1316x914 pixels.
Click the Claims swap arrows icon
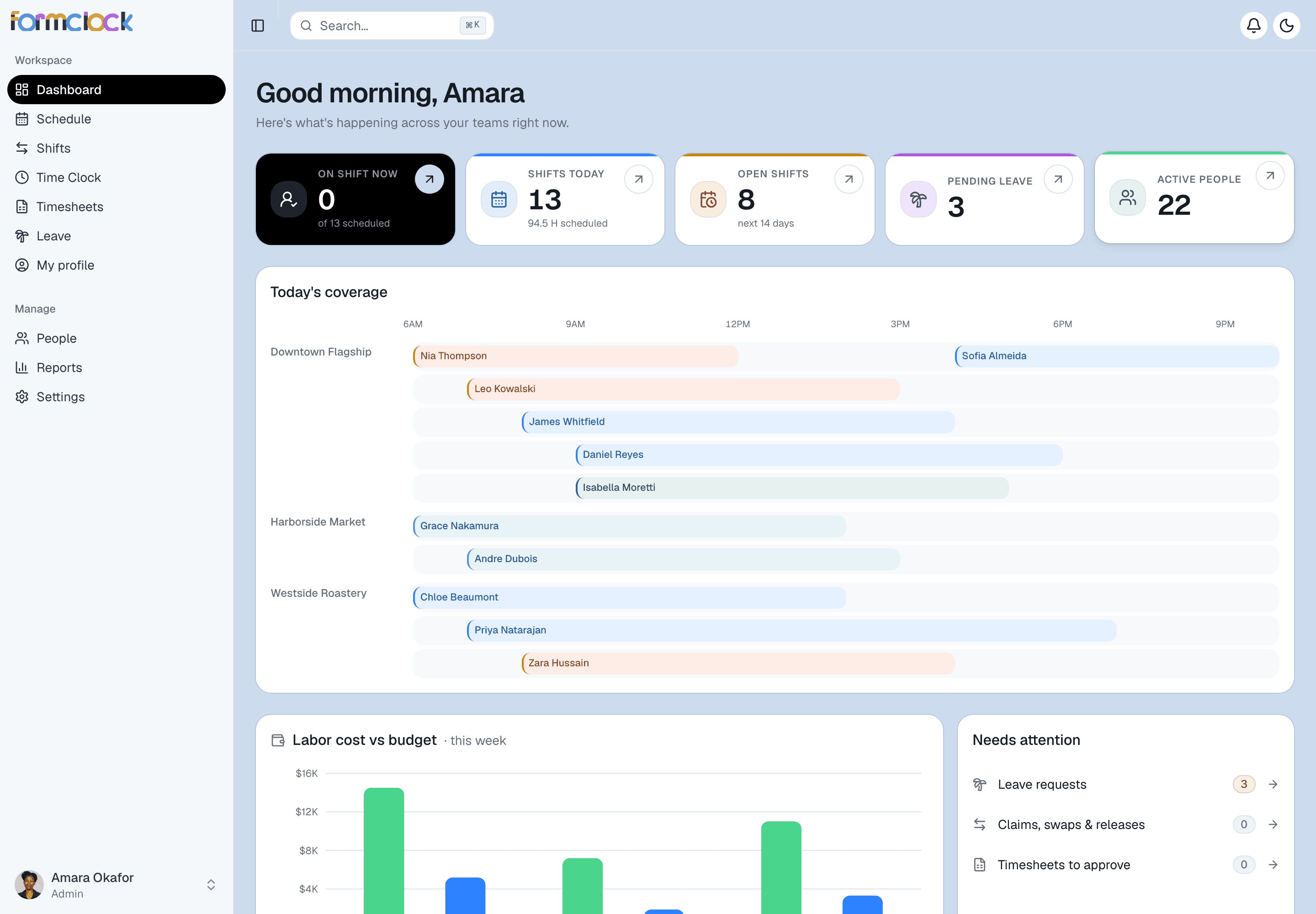pos(980,825)
